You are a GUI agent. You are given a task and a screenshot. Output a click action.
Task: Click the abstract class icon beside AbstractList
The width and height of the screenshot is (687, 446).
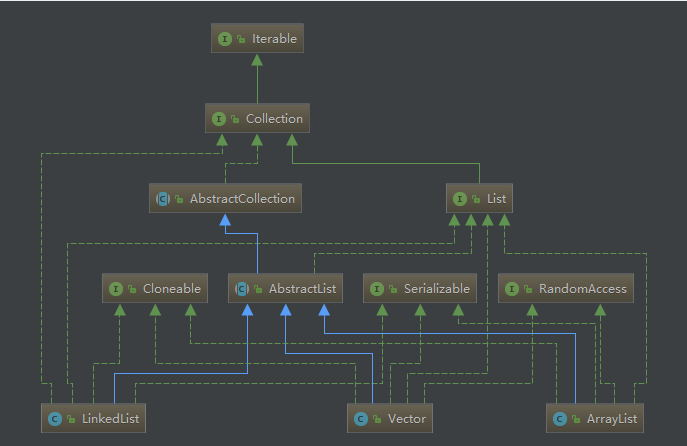[241, 289]
